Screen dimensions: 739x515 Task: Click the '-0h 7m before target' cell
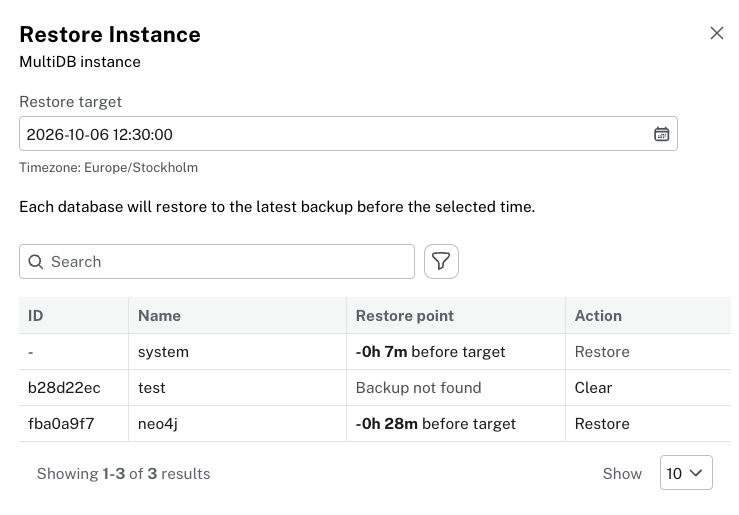pyautogui.click(x=456, y=352)
